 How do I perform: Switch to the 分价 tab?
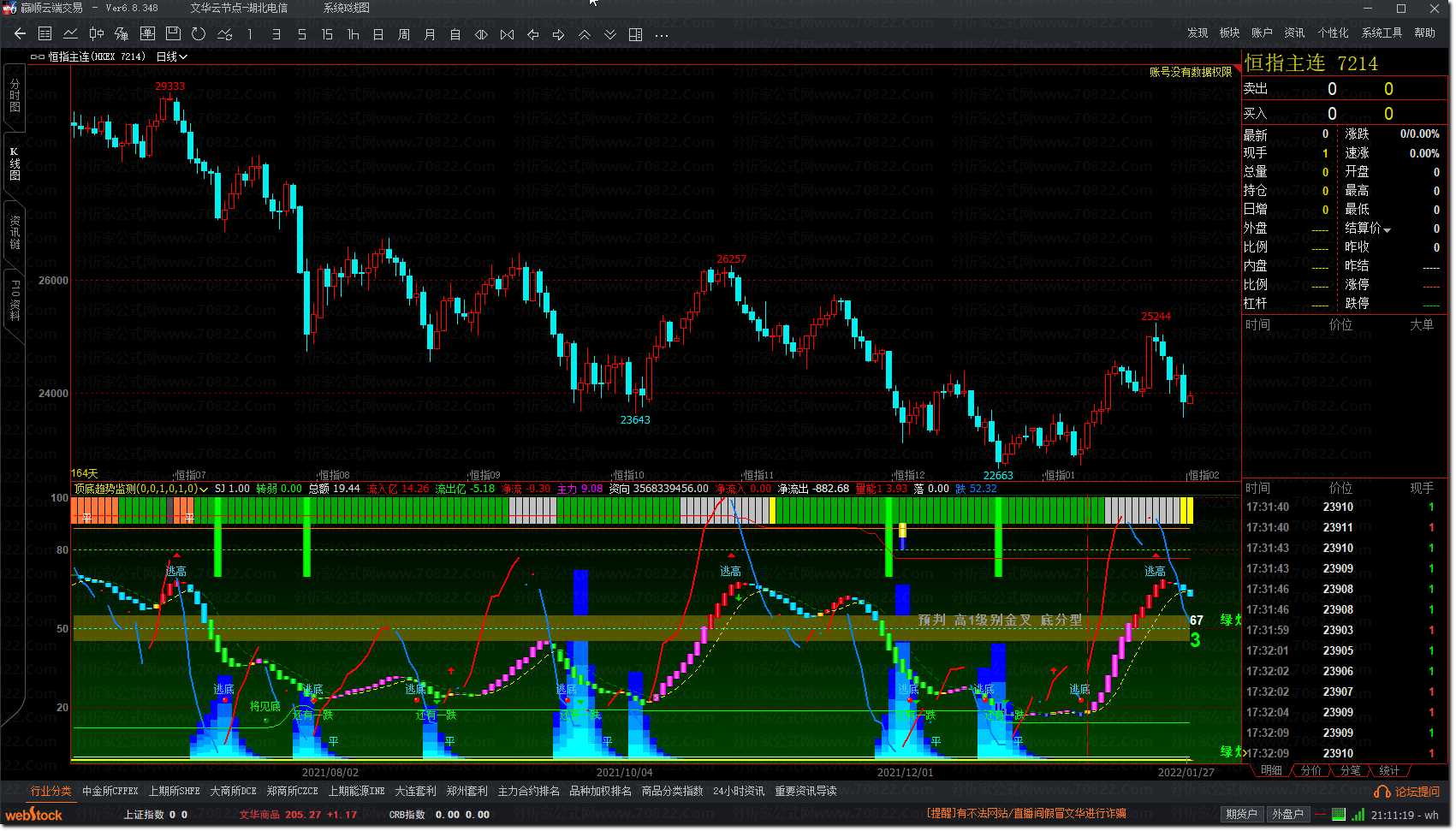tap(1310, 770)
